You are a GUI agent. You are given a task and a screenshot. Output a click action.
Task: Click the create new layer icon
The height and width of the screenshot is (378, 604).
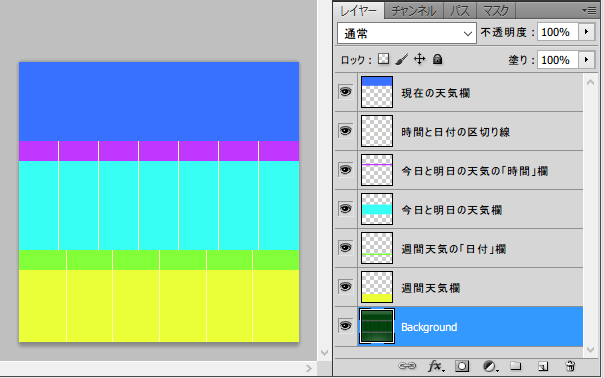tap(543, 366)
